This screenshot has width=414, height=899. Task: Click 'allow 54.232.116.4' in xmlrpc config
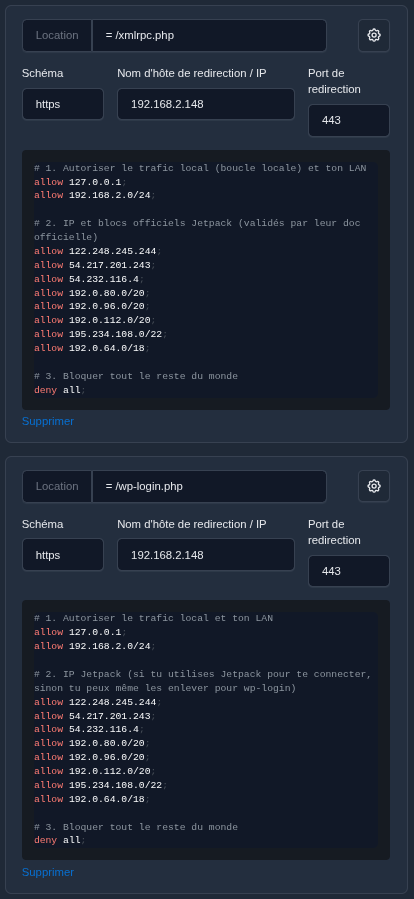tap(89, 279)
